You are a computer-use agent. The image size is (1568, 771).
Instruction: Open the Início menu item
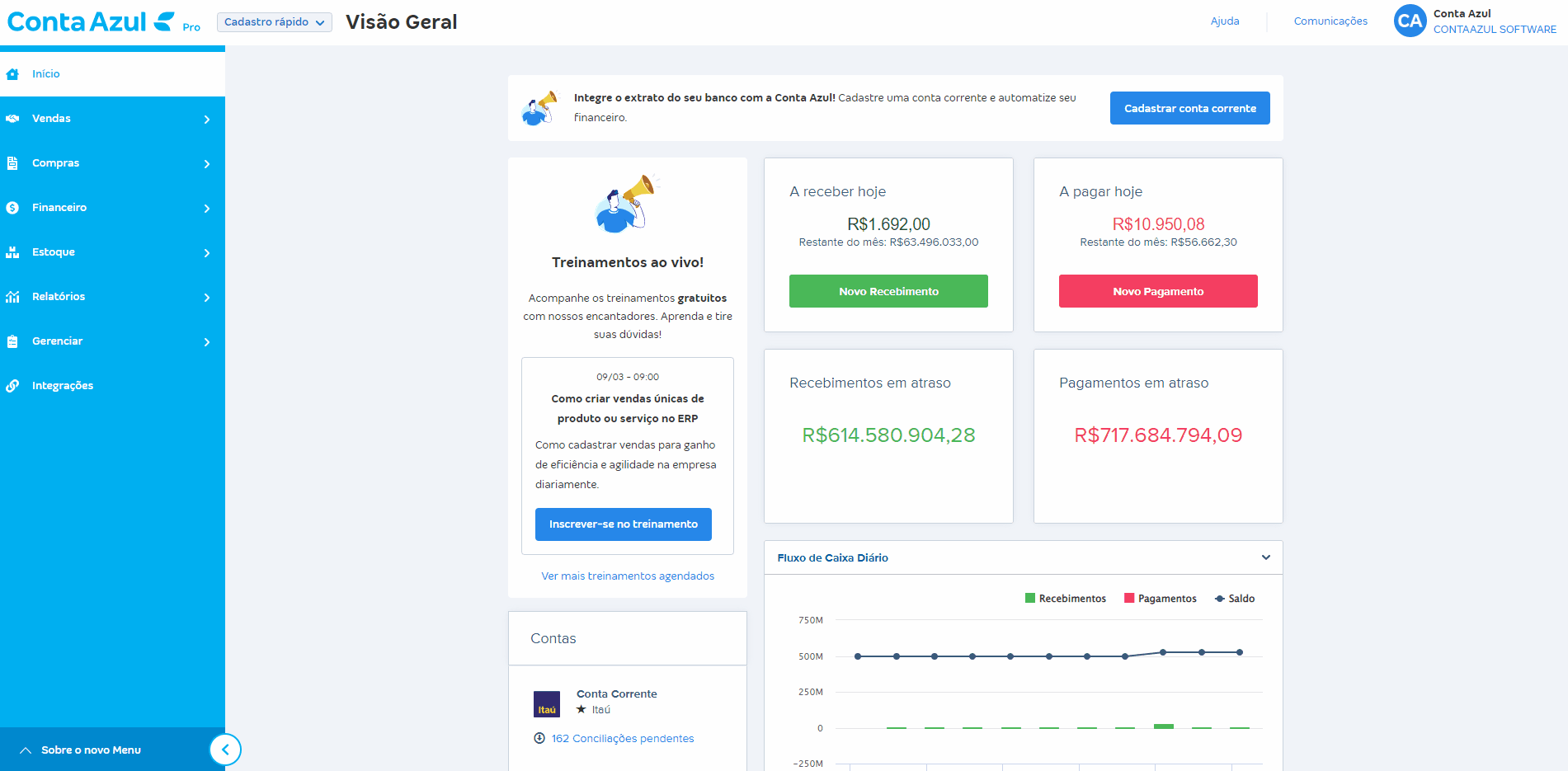pos(112,74)
